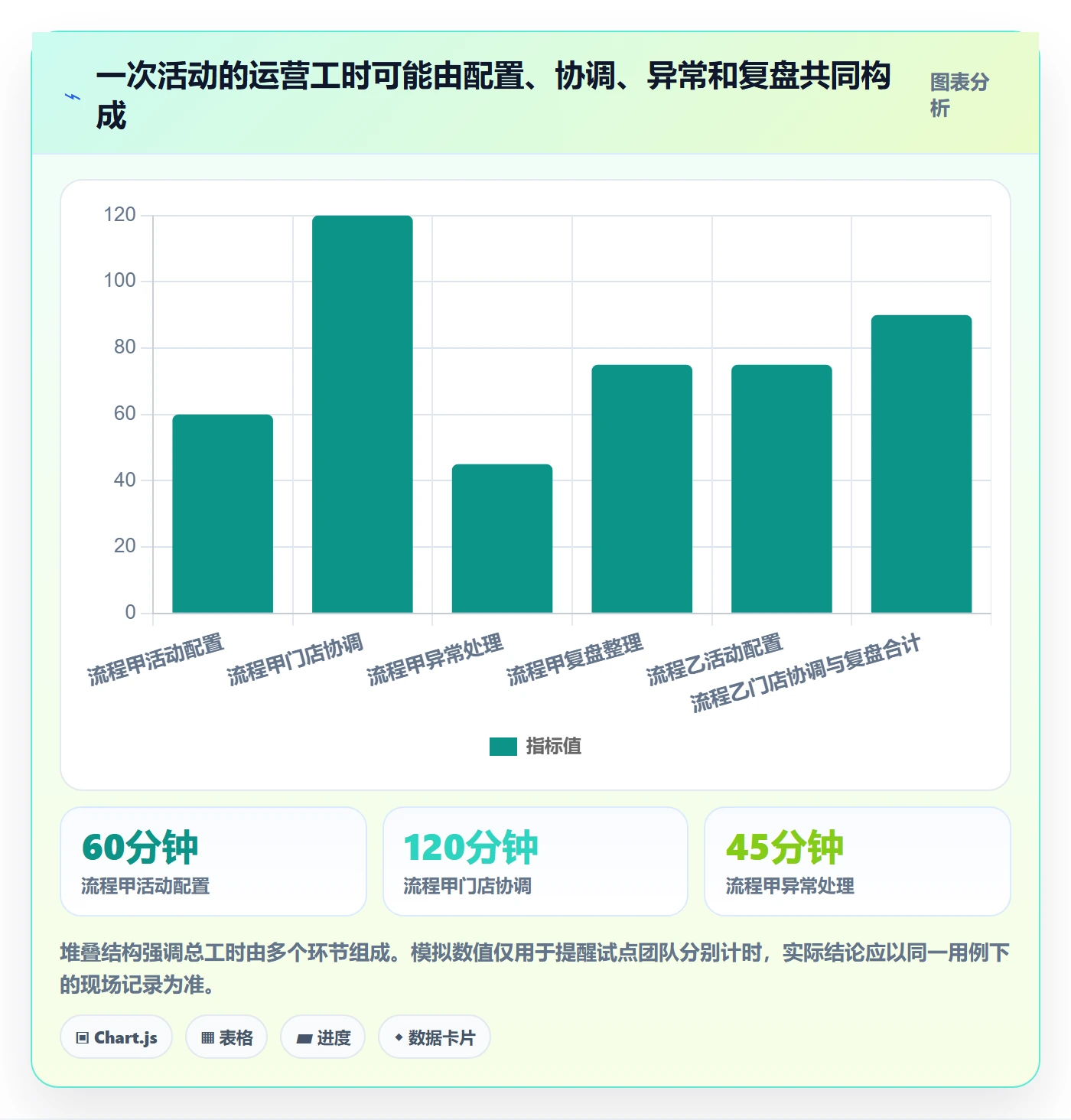Open the 60分钟 流程甲活动配置 card
Viewport: 1071px width, 1120px height.
click(213, 861)
